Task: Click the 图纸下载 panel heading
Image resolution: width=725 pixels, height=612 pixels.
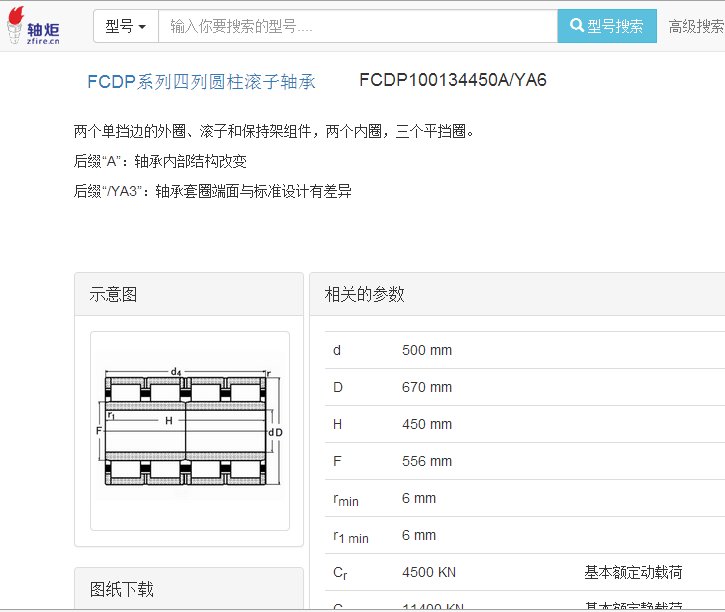Action: [122, 589]
